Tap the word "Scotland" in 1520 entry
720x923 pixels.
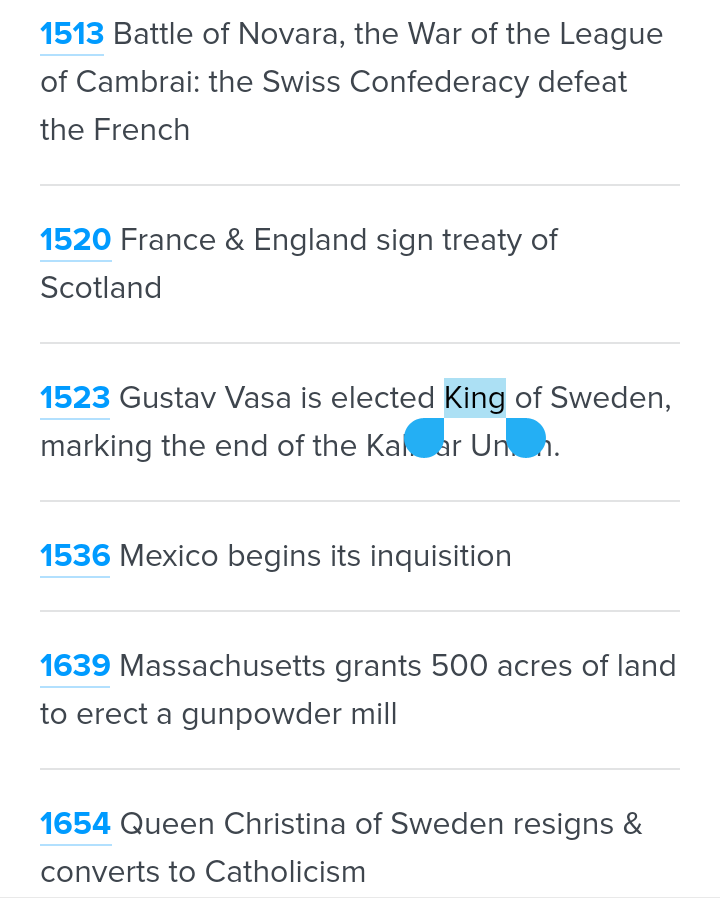[x=101, y=289]
